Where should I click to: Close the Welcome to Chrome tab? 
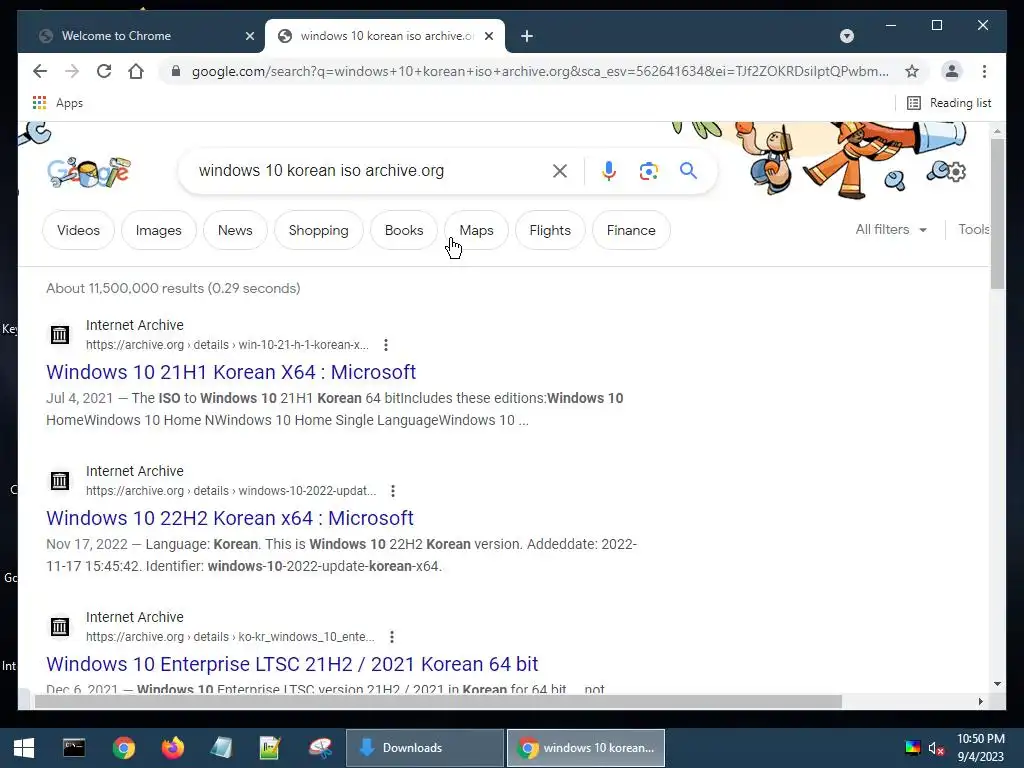249,36
